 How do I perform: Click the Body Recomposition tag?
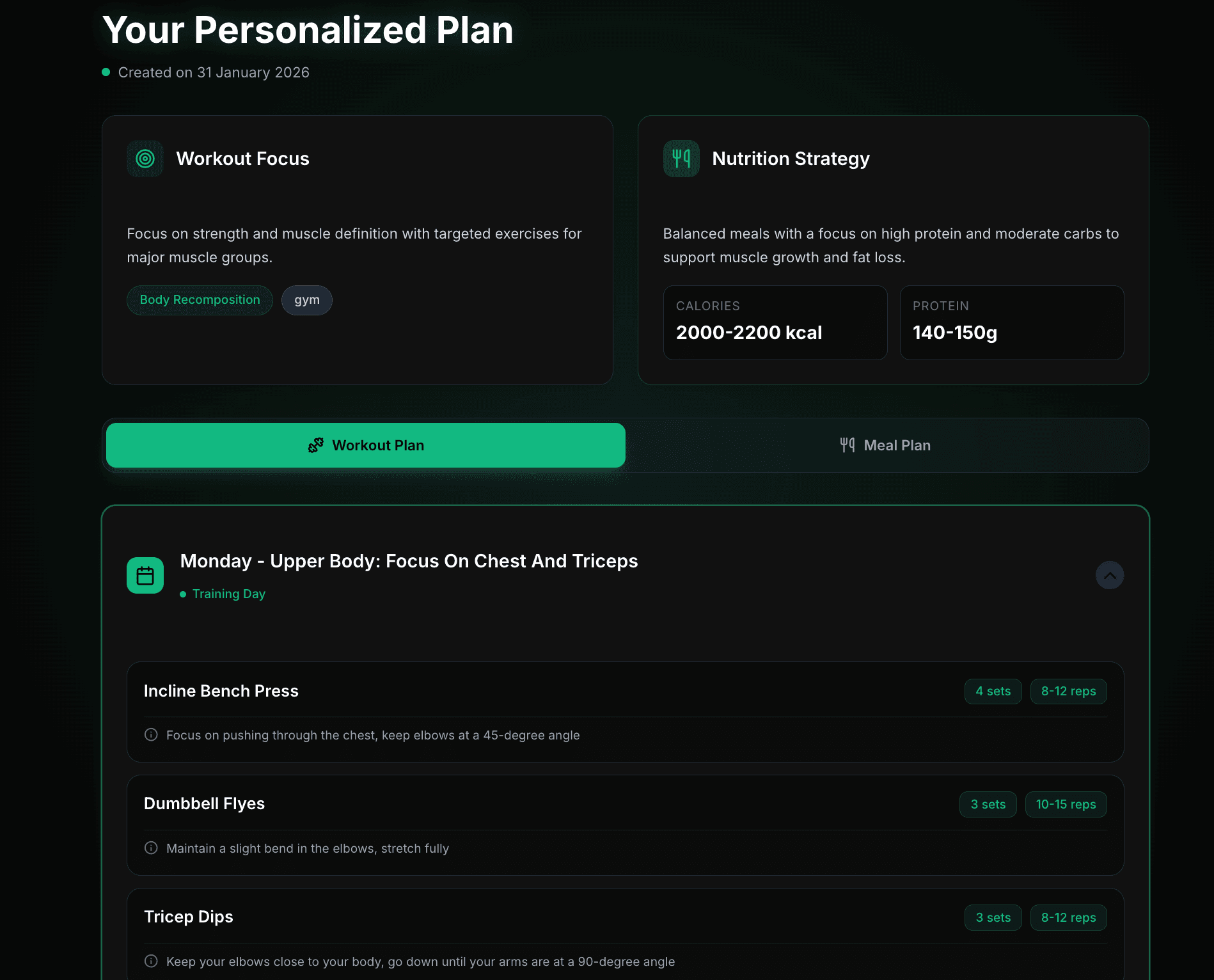(x=199, y=299)
